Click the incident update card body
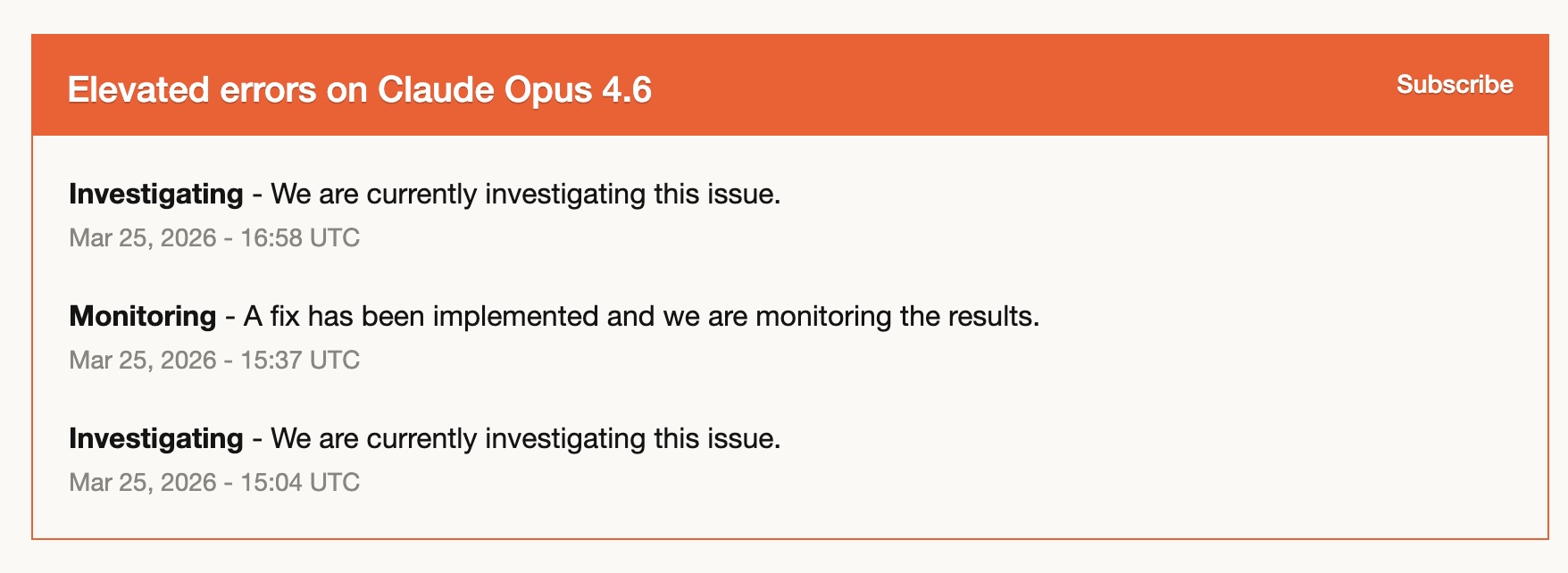Viewport: 1568px width, 573px height. click(784, 339)
